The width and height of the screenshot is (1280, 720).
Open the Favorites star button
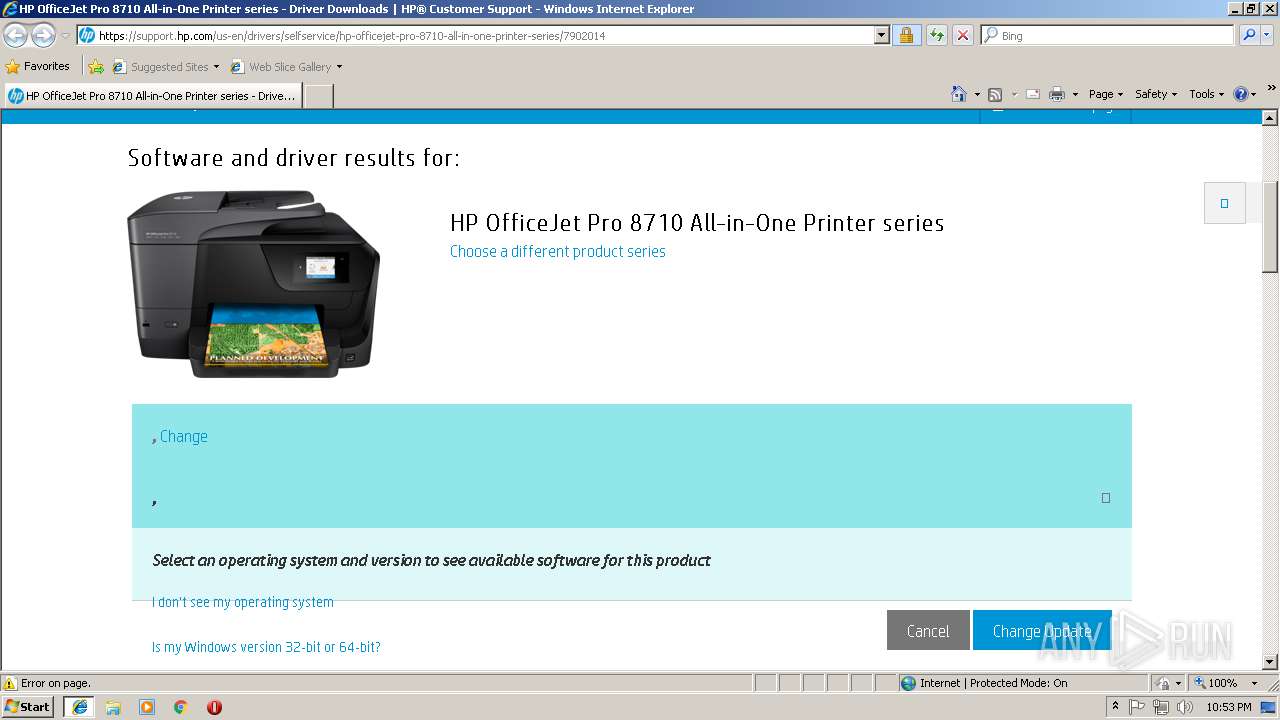click(x=38, y=66)
